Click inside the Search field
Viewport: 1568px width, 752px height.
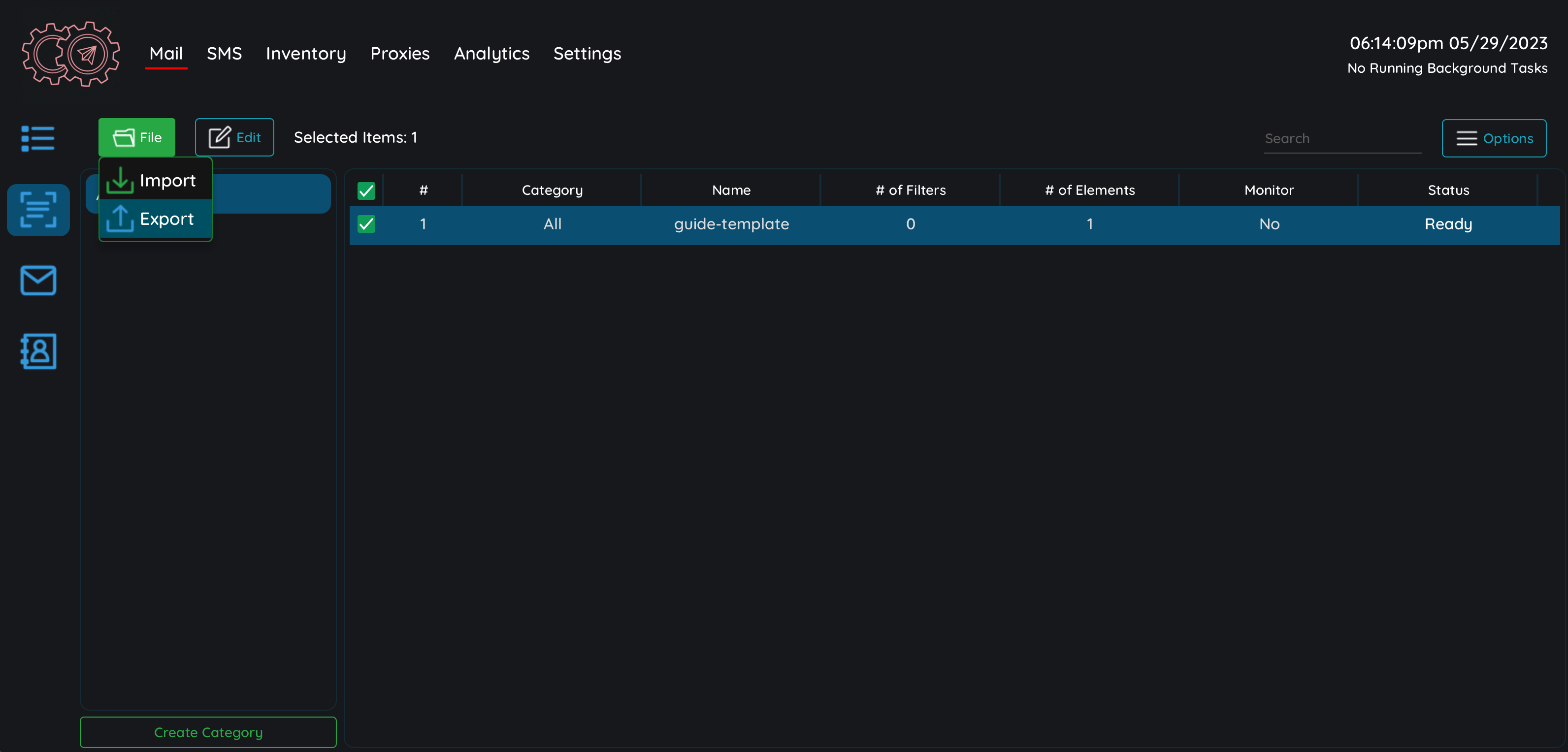click(x=1343, y=138)
